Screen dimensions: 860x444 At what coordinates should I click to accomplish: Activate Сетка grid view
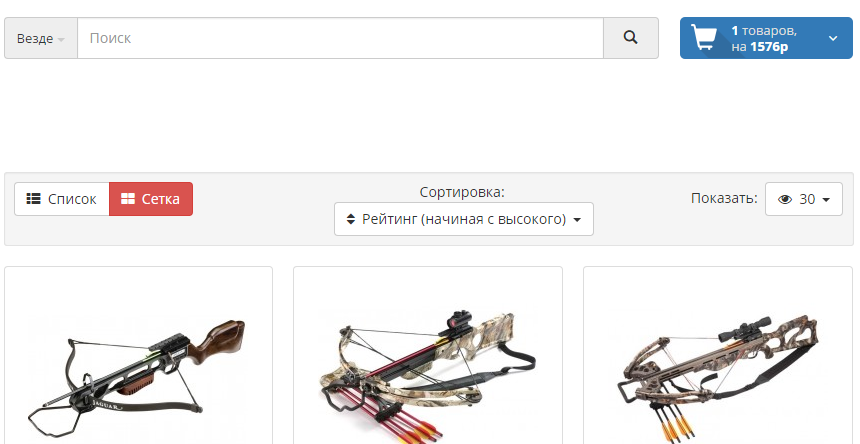[x=151, y=199]
